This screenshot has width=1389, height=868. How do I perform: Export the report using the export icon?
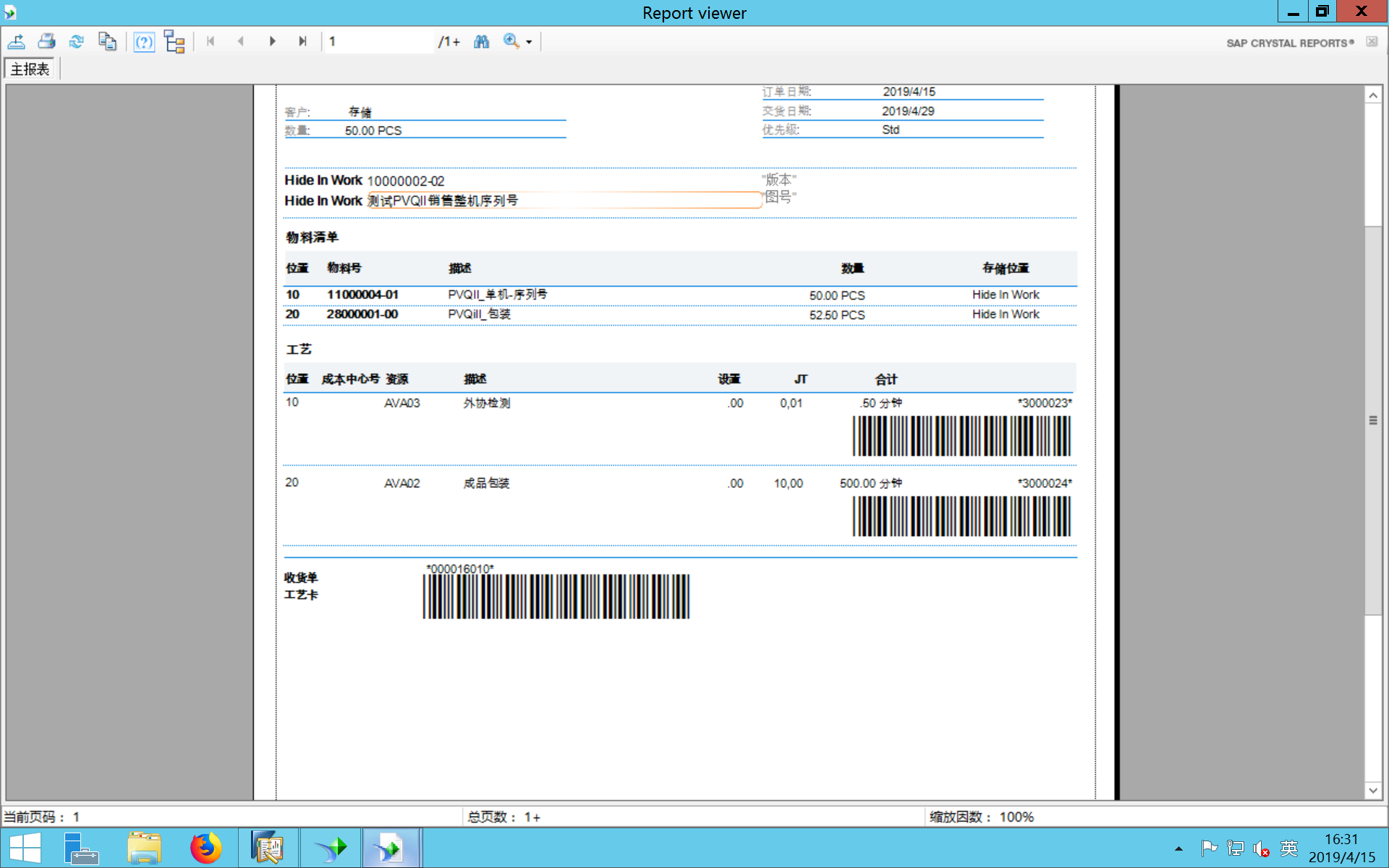point(17,42)
